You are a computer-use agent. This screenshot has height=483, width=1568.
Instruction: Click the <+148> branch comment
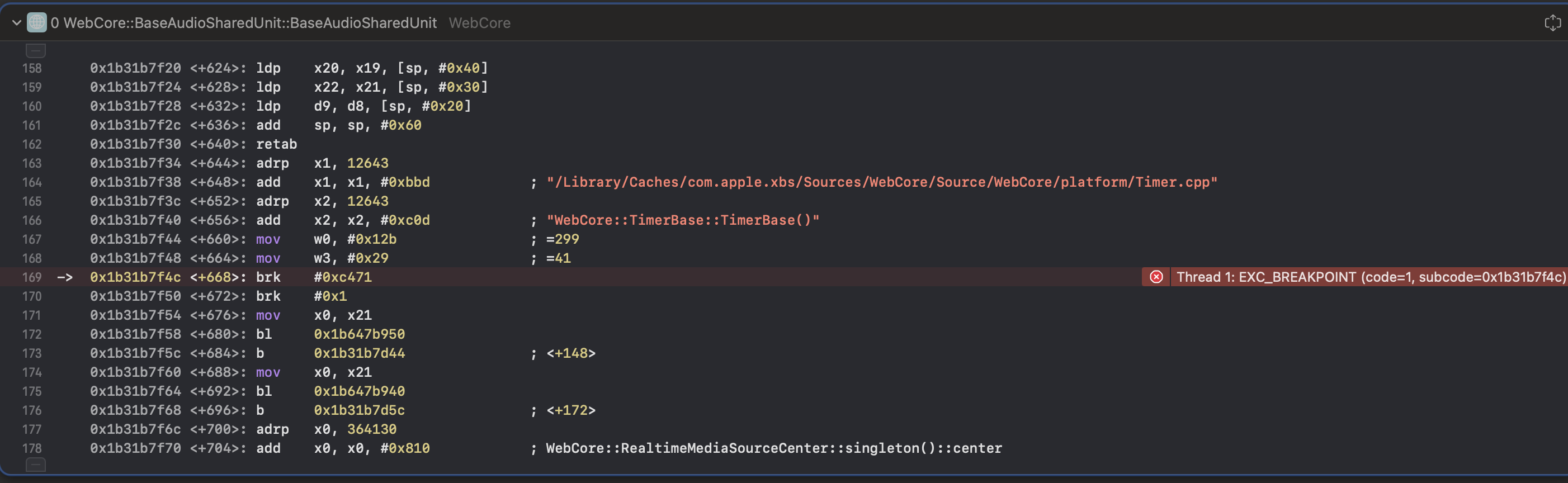click(x=571, y=353)
